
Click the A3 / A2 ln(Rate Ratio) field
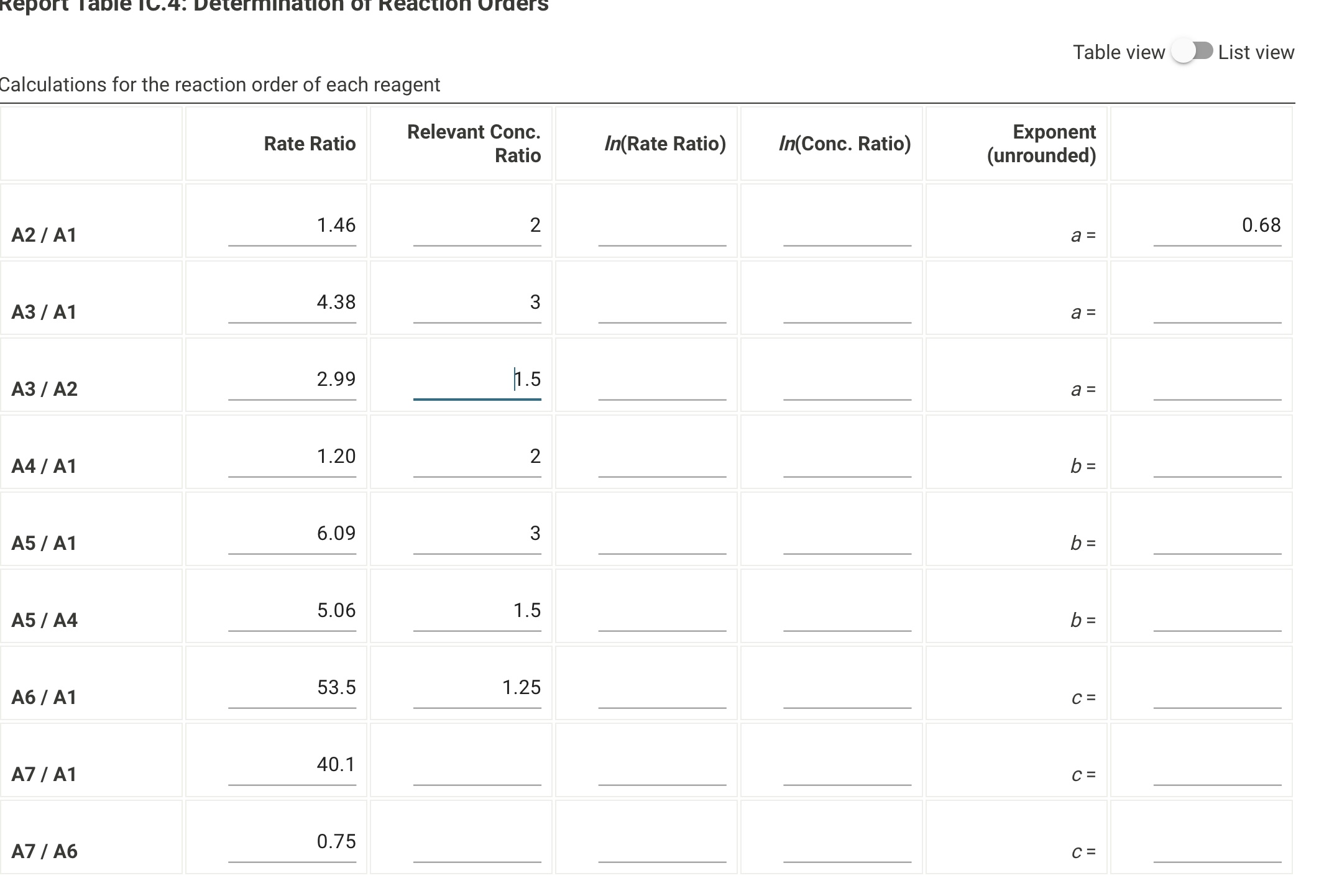[663, 380]
